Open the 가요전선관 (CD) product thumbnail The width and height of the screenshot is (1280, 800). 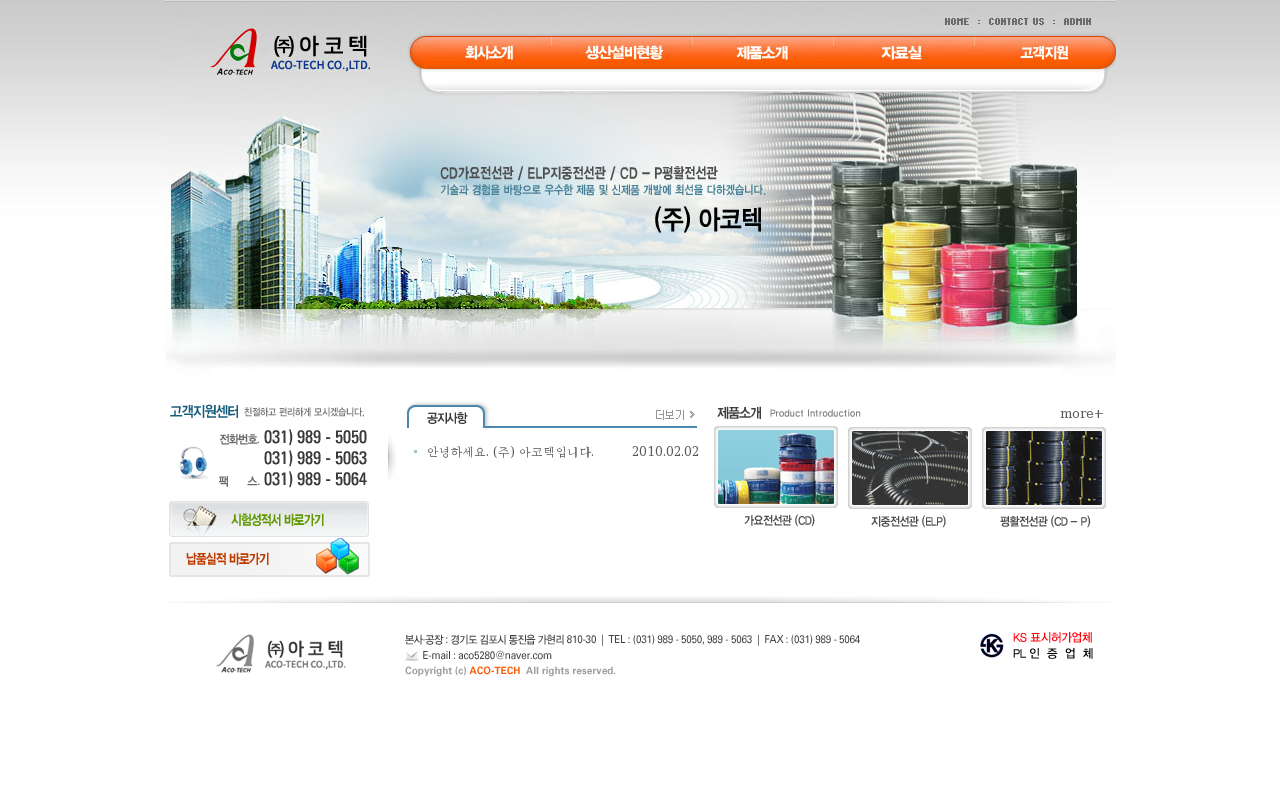pos(776,468)
